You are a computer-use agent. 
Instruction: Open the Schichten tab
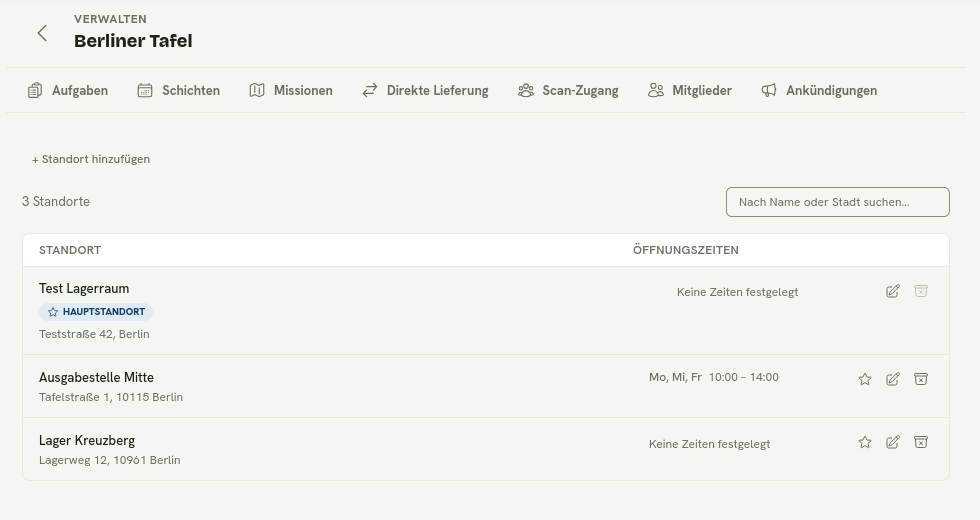pos(179,91)
